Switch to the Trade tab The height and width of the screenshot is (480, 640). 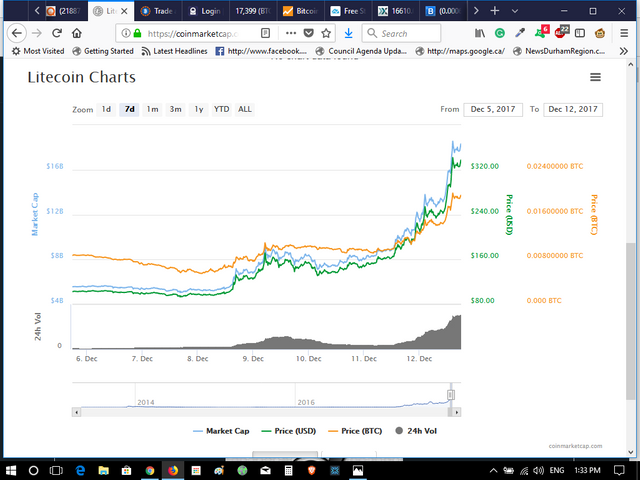click(x=158, y=11)
